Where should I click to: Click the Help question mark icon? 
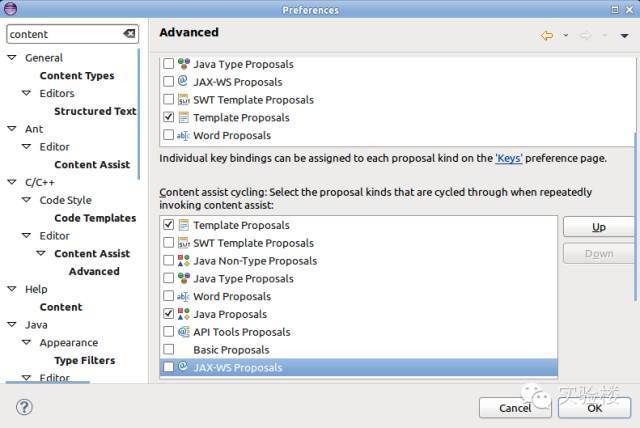24,407
